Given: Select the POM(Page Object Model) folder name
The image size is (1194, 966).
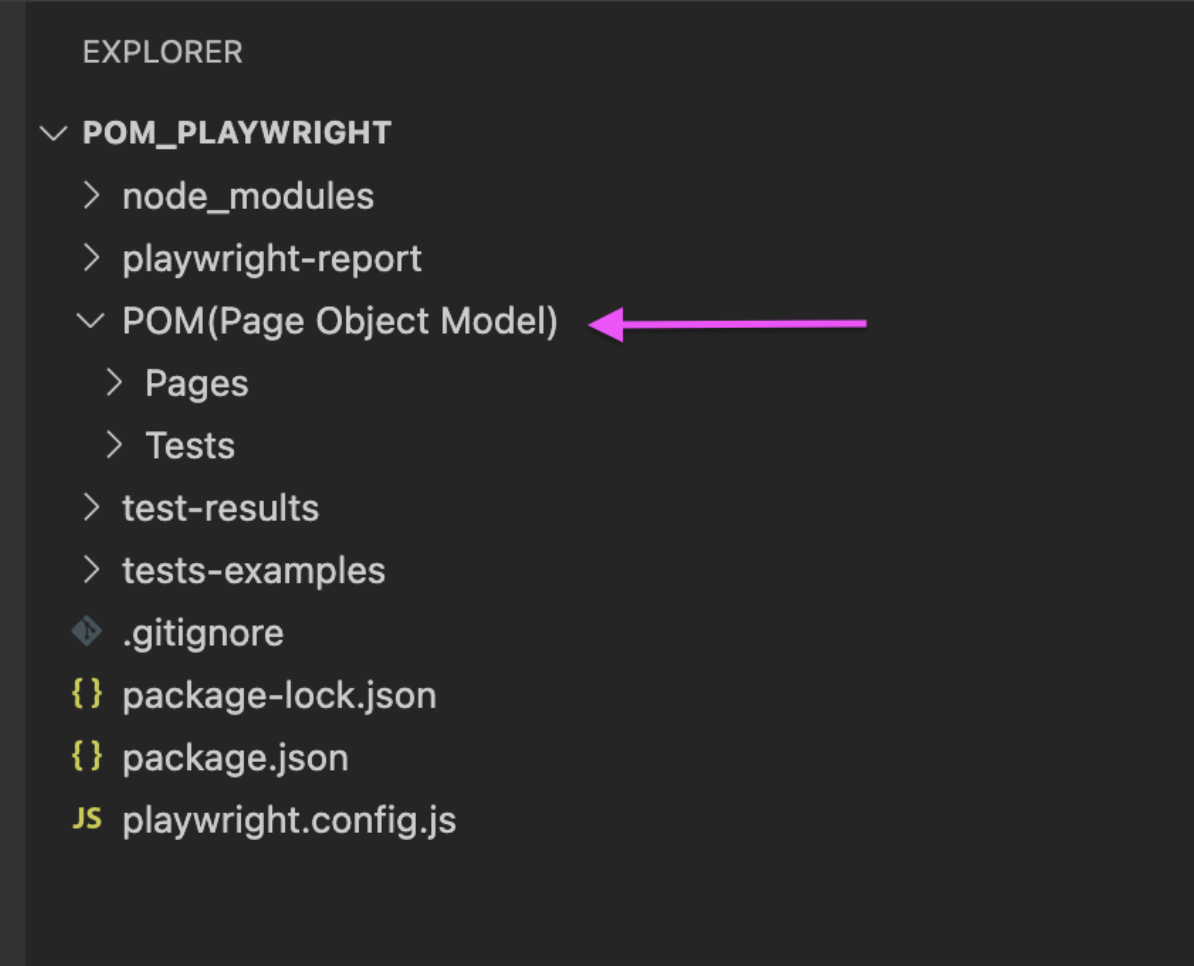Looking at the screenshot, I should (x=340, y=321).
